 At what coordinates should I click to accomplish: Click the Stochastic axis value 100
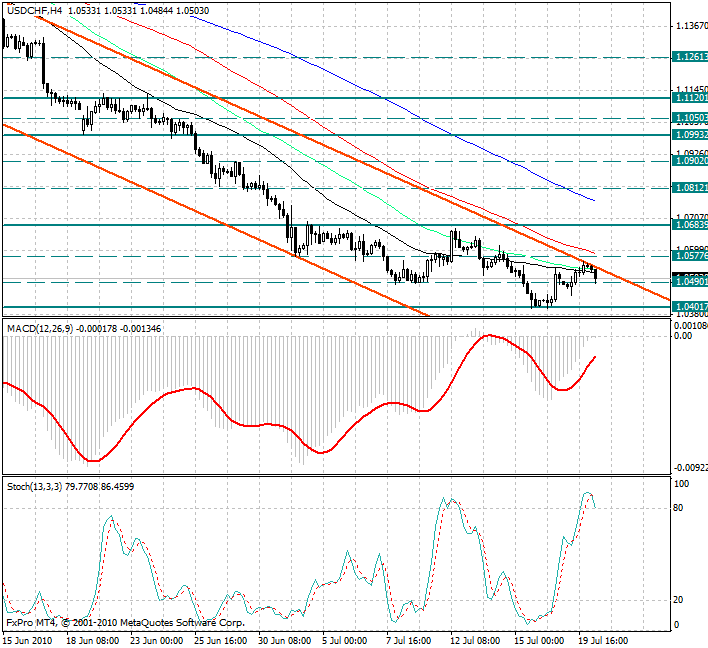[681, 484]
